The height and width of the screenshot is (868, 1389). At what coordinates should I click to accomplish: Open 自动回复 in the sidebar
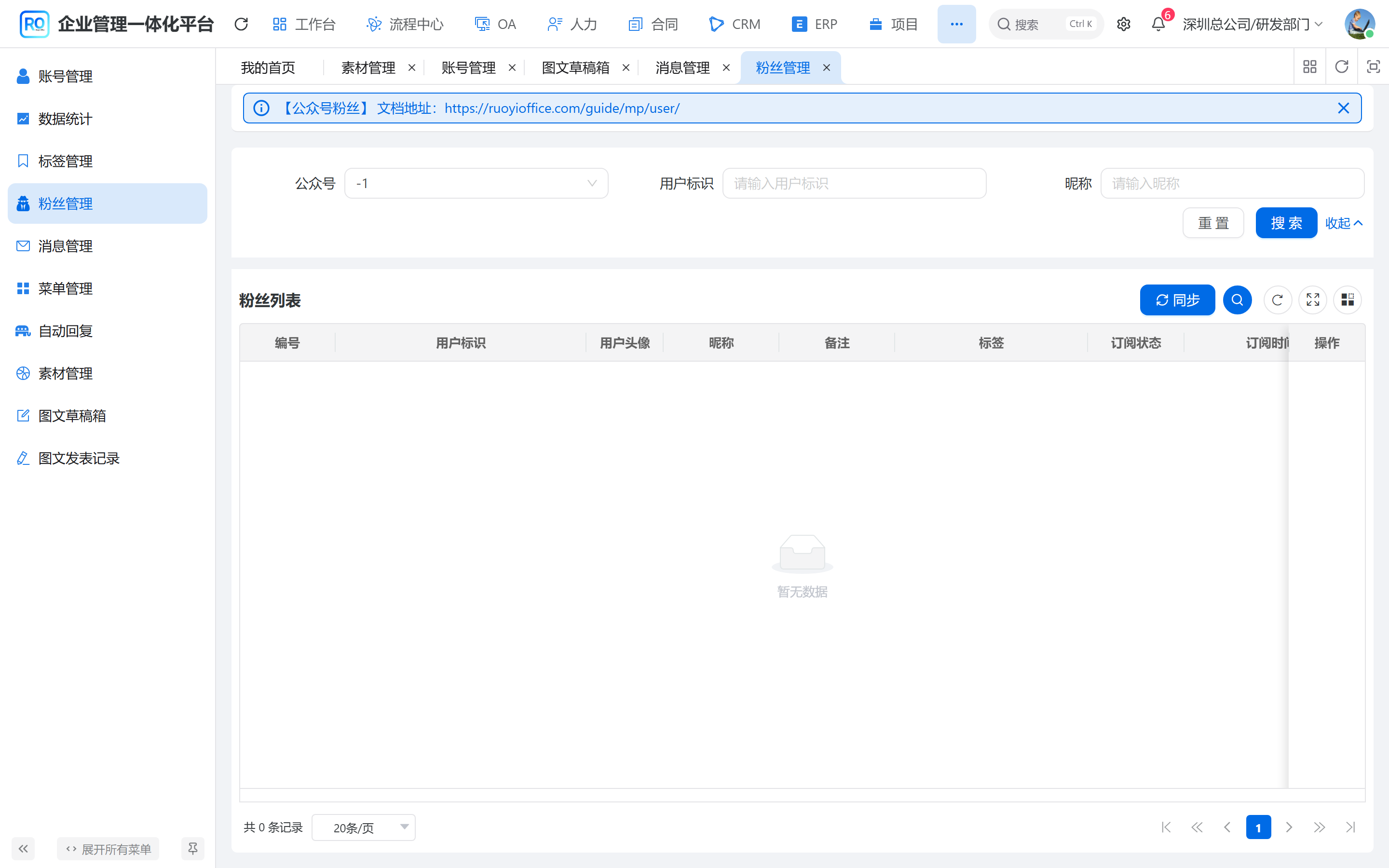[108, 331]
